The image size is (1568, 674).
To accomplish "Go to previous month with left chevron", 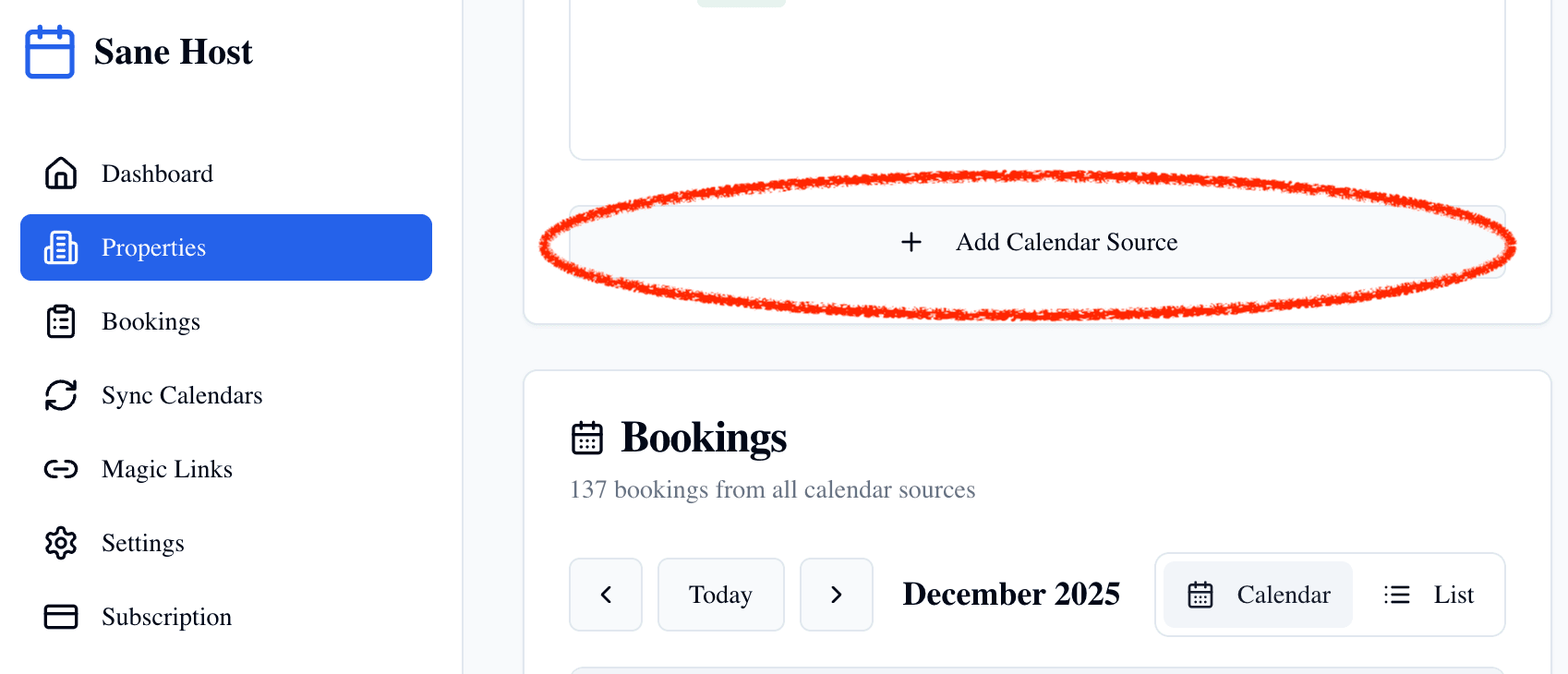I will coord(606,595).
